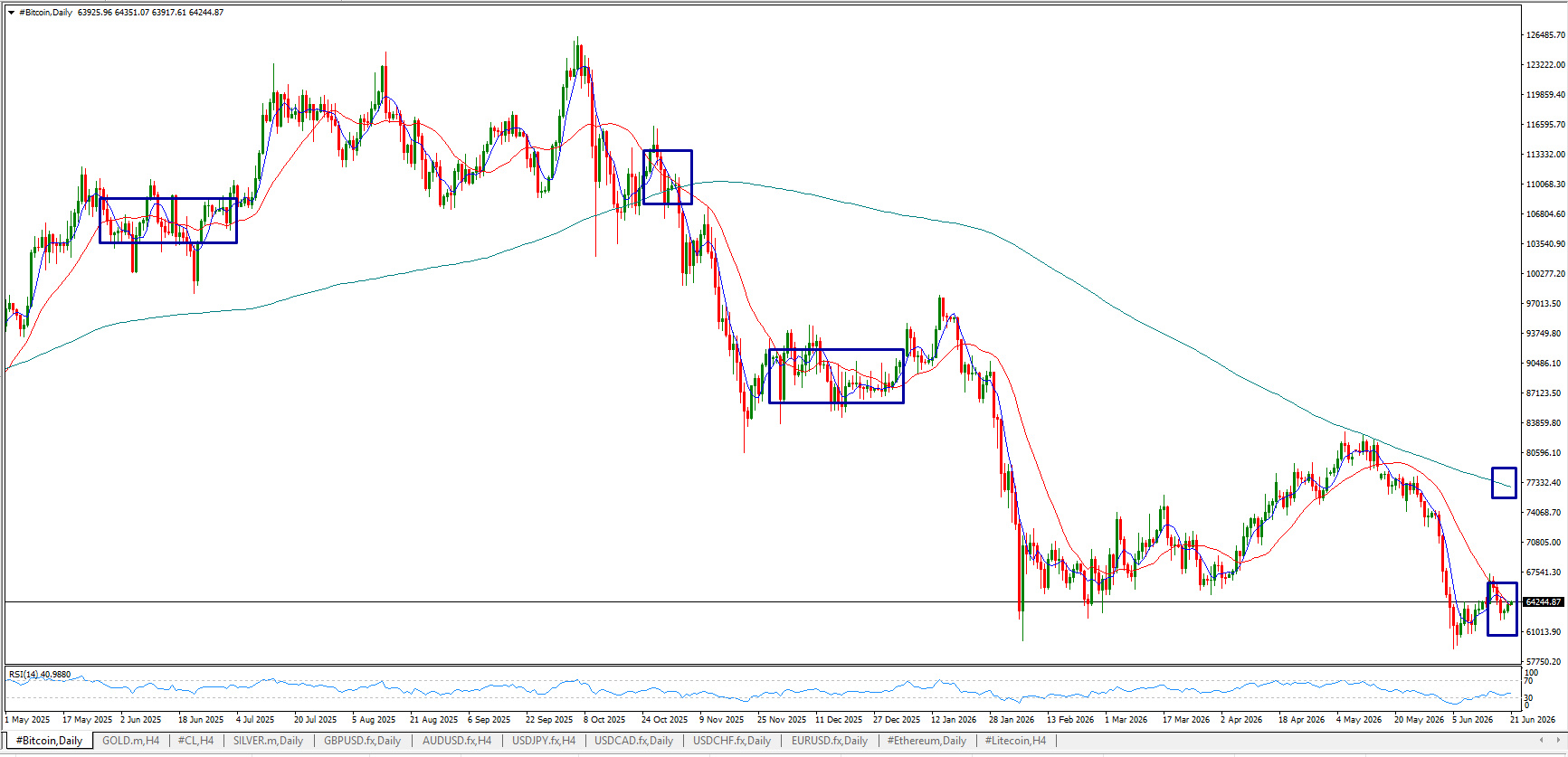Click the RSI 70 level label
Viewport: 1568px width, 757px height.
click(1529, 681)
